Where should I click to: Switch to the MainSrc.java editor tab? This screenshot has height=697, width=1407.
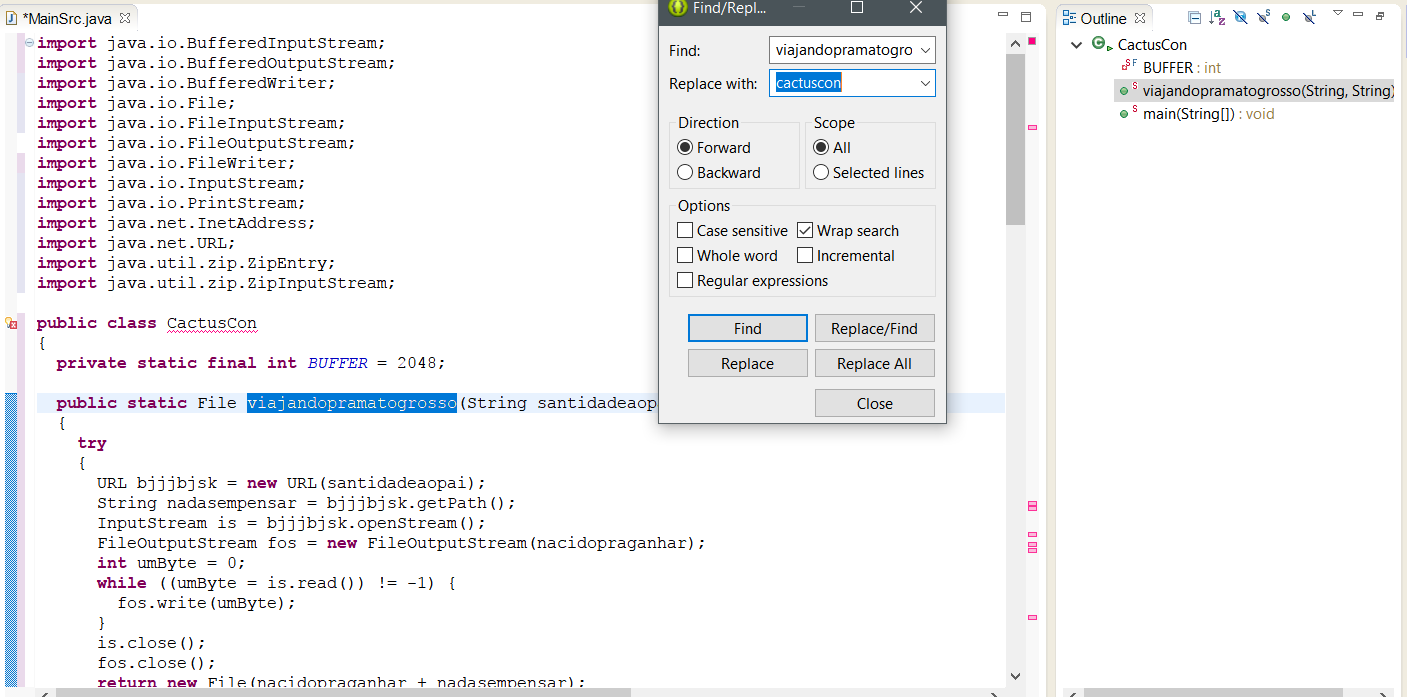point(66,19)
